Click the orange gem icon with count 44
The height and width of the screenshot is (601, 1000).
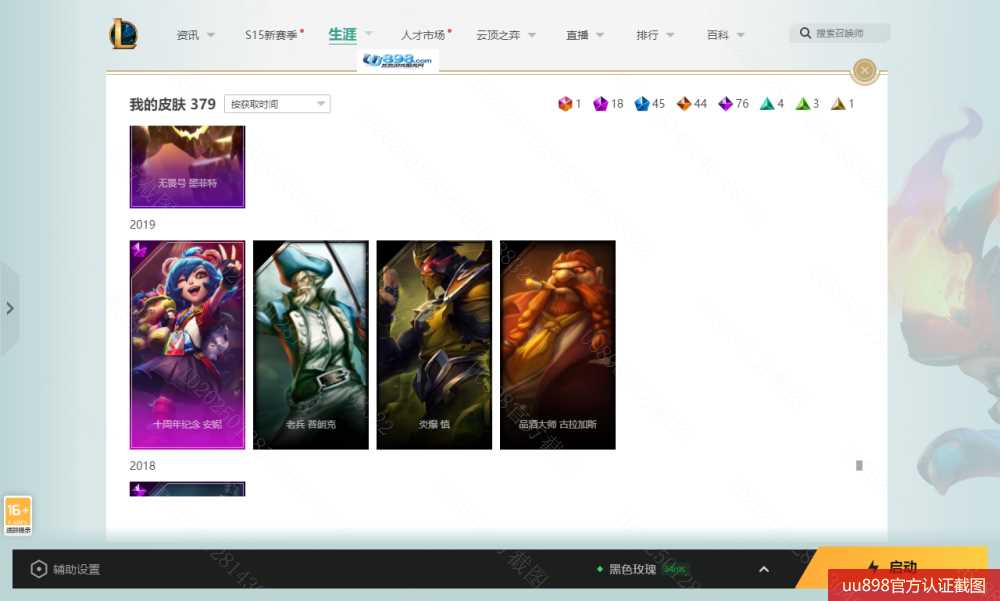tap(684, 103)
